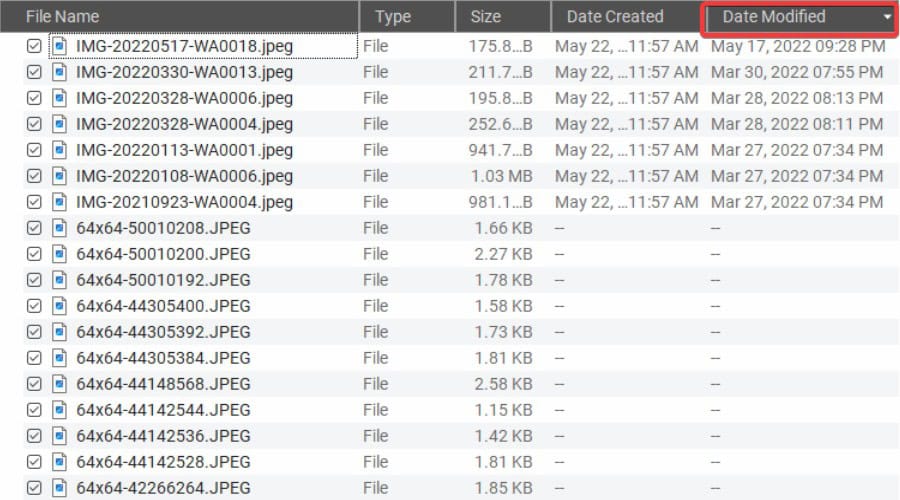This screenshot has width=900, height=500.
Task: Toggle checkbox for 64x64-44305400.JPEG
Action: (34, 306)
